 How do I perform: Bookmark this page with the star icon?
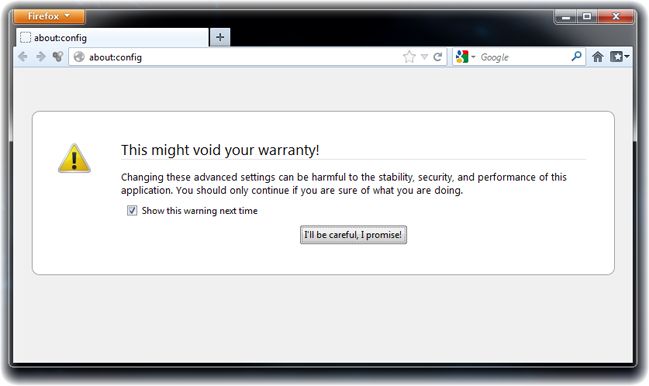[x=409, y=57]
